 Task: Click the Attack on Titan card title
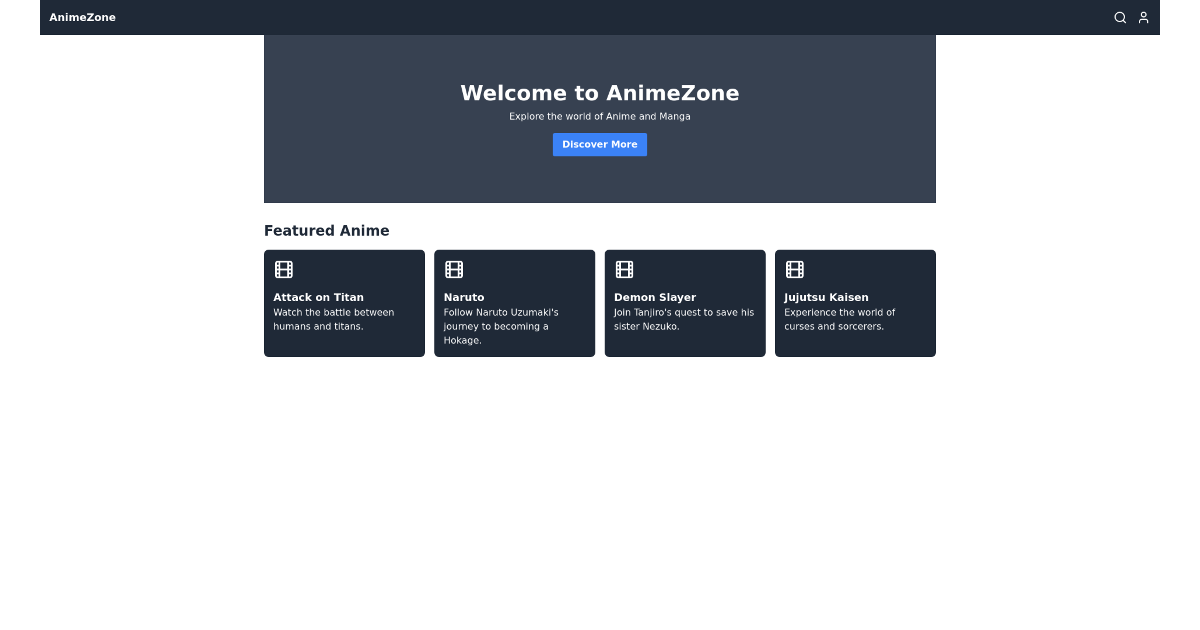coord(318,297)
